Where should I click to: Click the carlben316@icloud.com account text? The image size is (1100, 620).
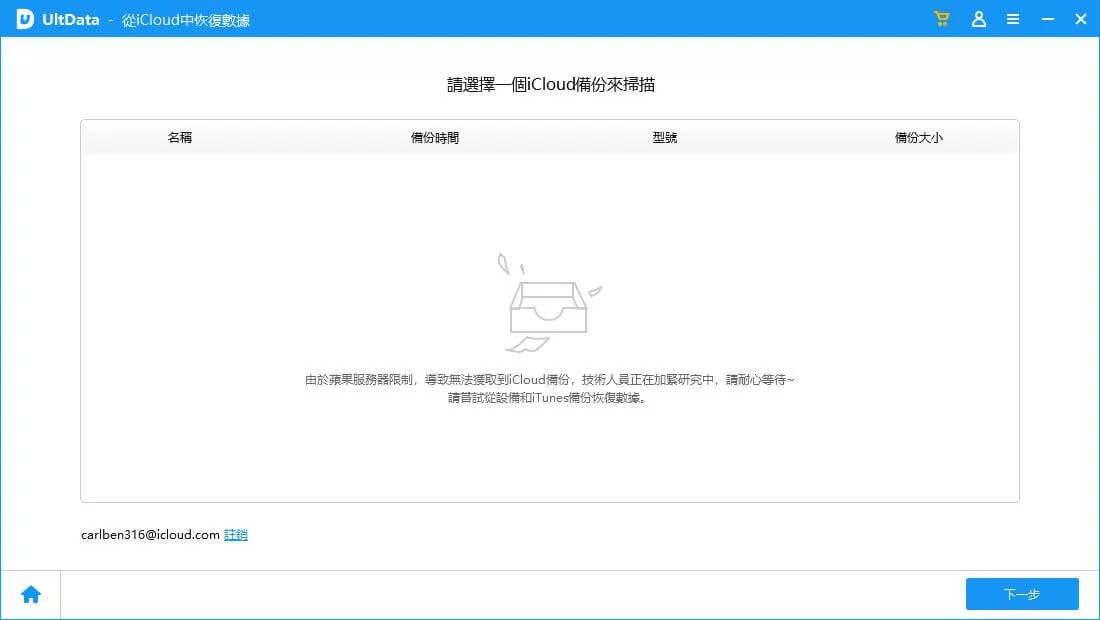pyautogui.click(x=150, y=534)
